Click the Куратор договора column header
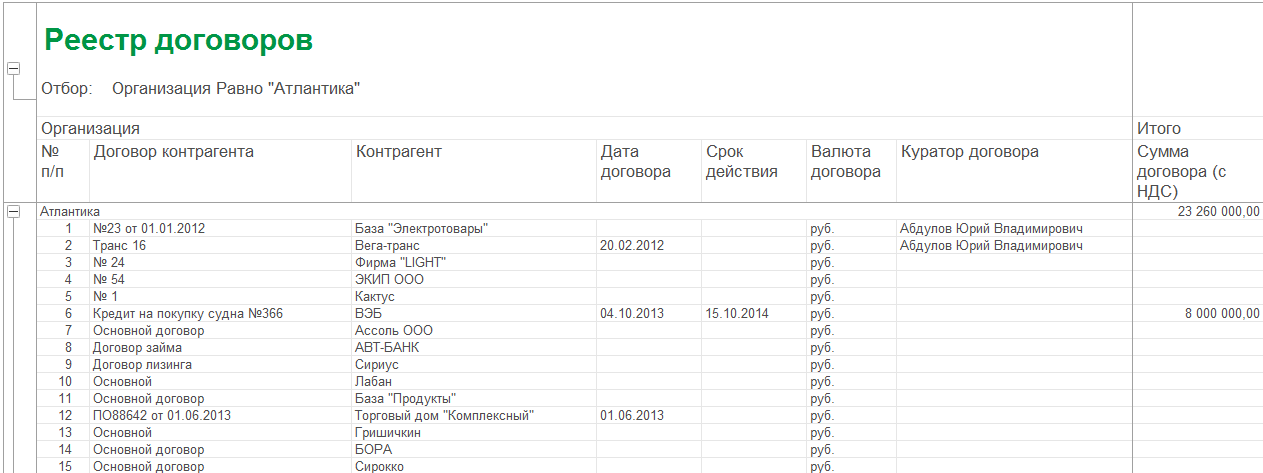This screenshot has height=473, width=1263. pyautogui.click(x=969, y=152)
